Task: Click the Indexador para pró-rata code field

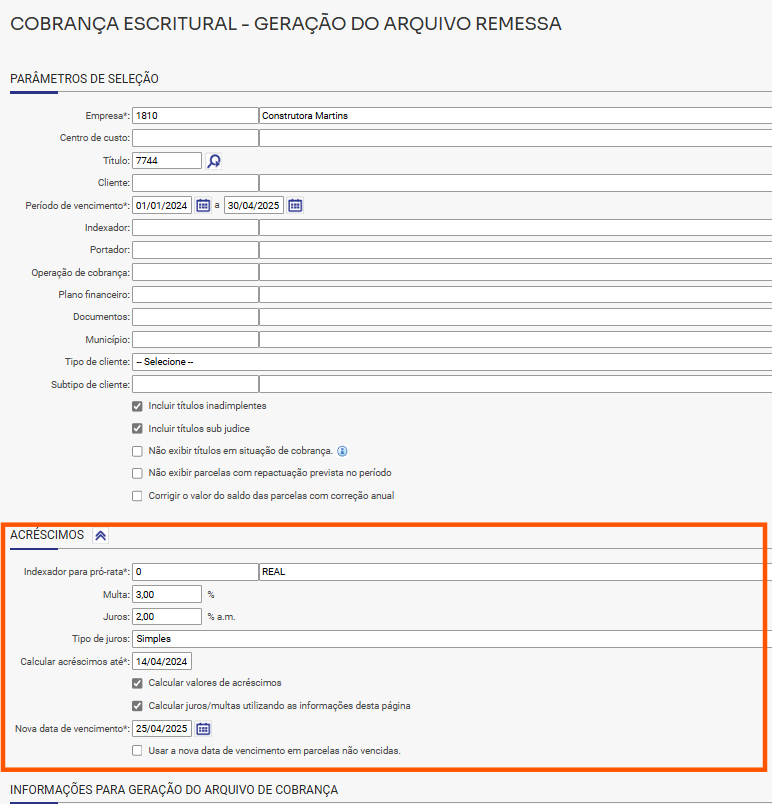Action: point(195,572)
